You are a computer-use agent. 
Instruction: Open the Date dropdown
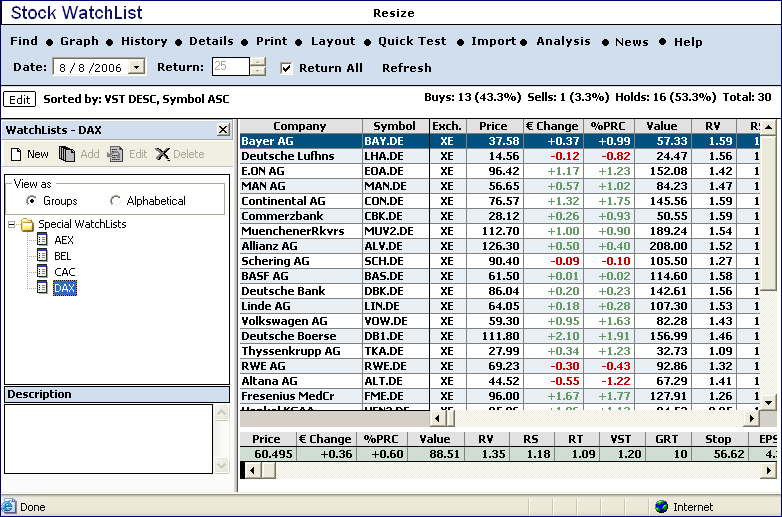point(137,67)
